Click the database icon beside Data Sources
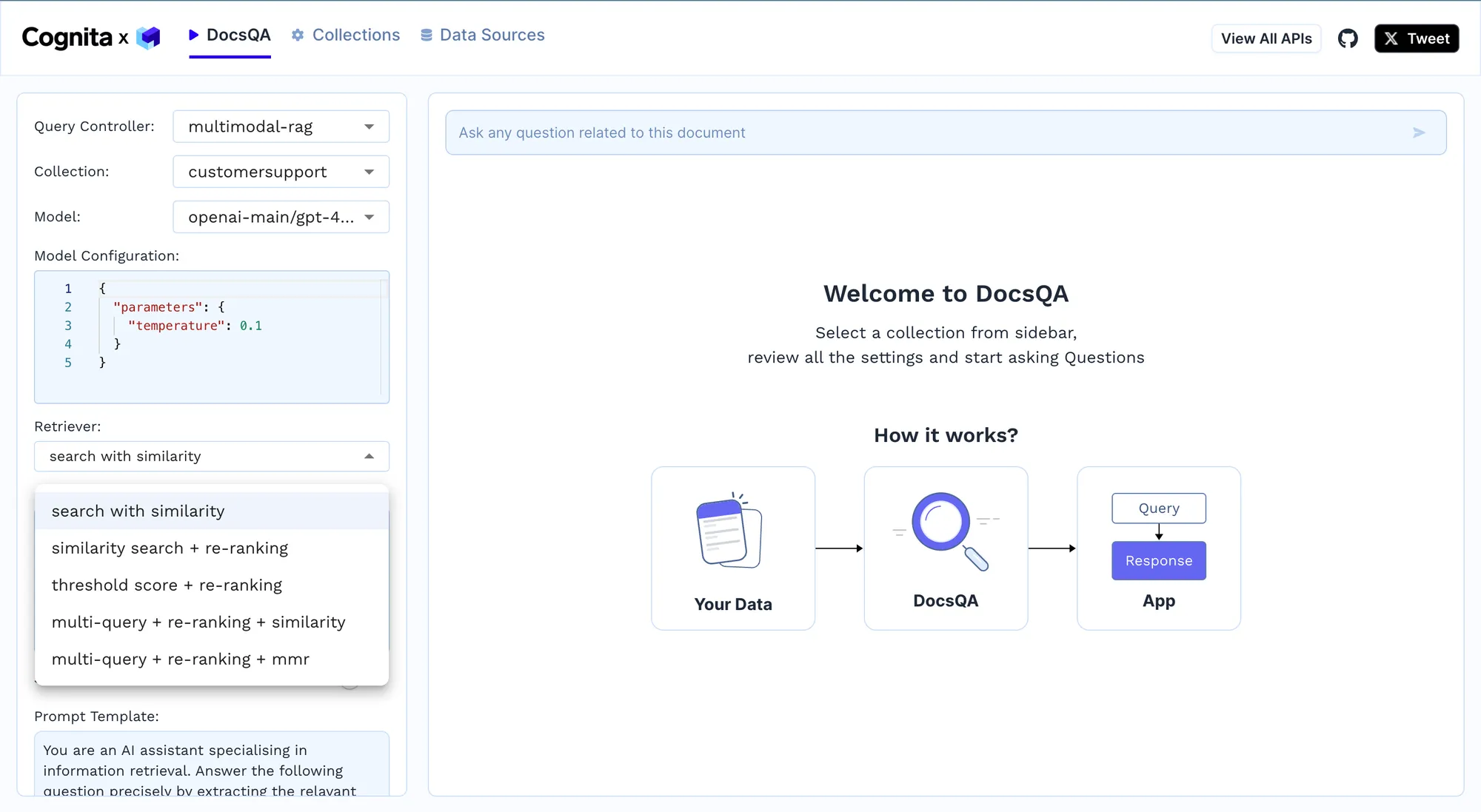Viewport: 1481px width, 812px height. [427, 35]
